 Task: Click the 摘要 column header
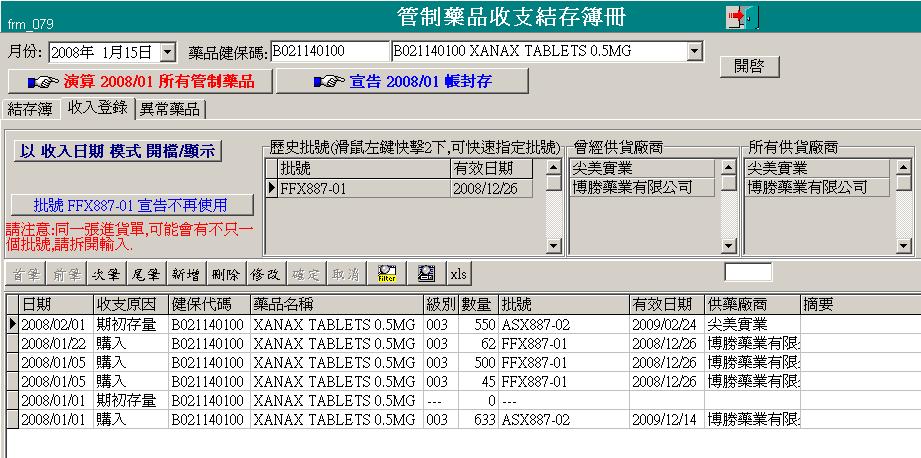(x=861, y=304)
